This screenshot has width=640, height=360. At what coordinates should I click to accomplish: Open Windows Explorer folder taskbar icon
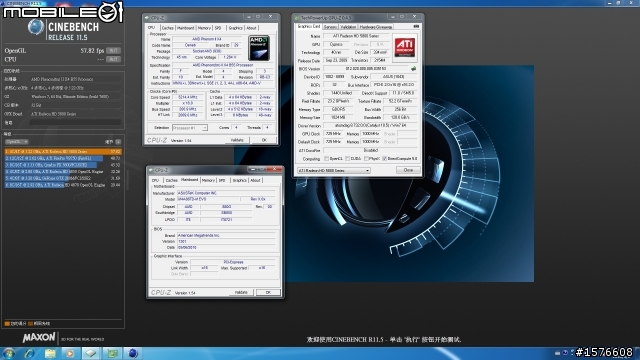pos(50,353)
